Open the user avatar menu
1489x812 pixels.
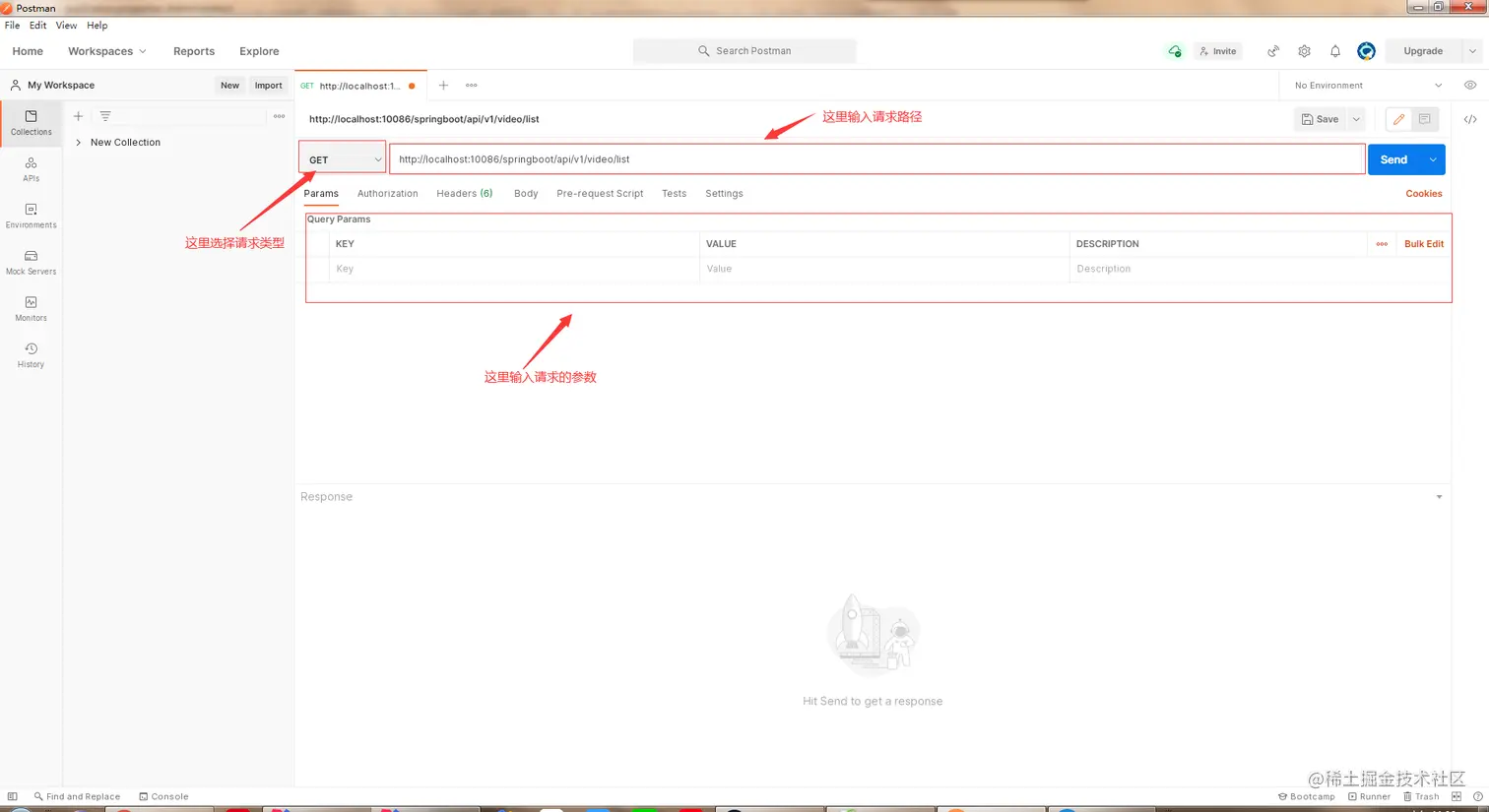click(x=1366, y=51)
